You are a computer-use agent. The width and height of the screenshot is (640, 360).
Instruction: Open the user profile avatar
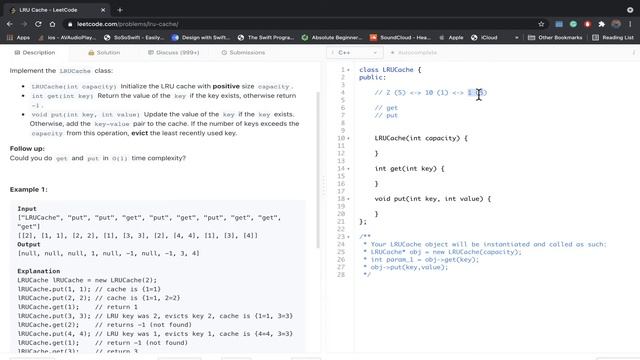(x=616, y=24)
